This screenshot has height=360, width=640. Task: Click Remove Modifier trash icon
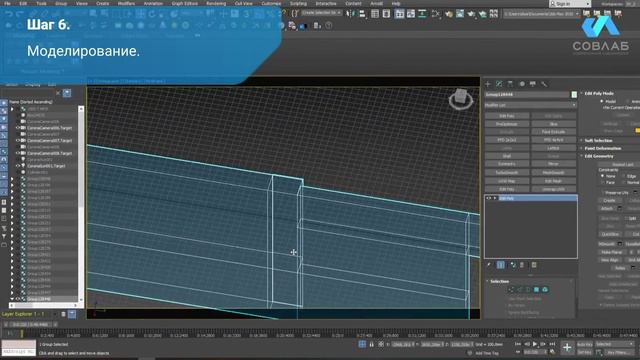coord(522,265)
